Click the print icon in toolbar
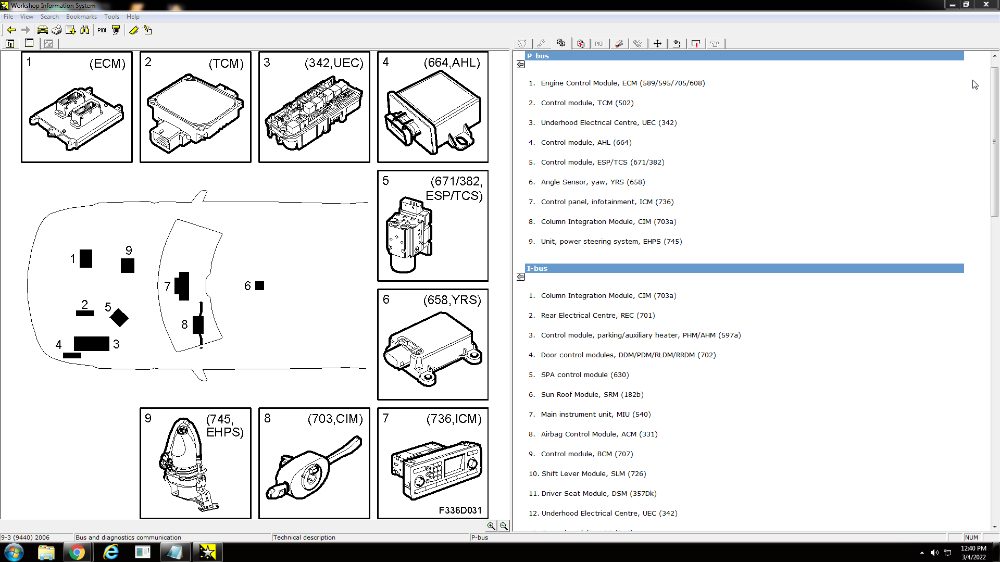Screen dimensions: 1000x562 tap(57, 30)
